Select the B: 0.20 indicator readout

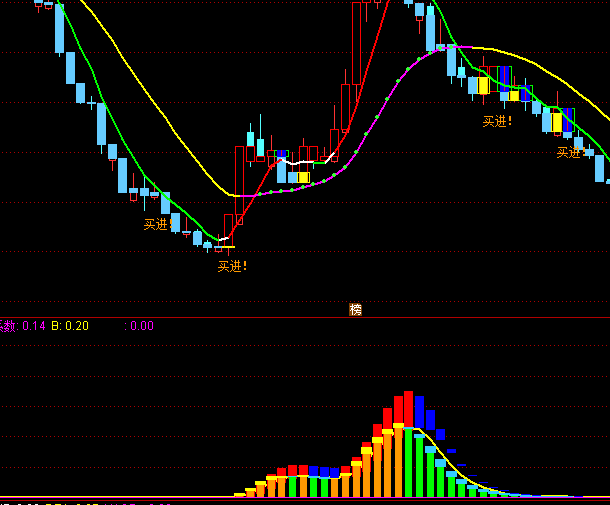[70, 326]
